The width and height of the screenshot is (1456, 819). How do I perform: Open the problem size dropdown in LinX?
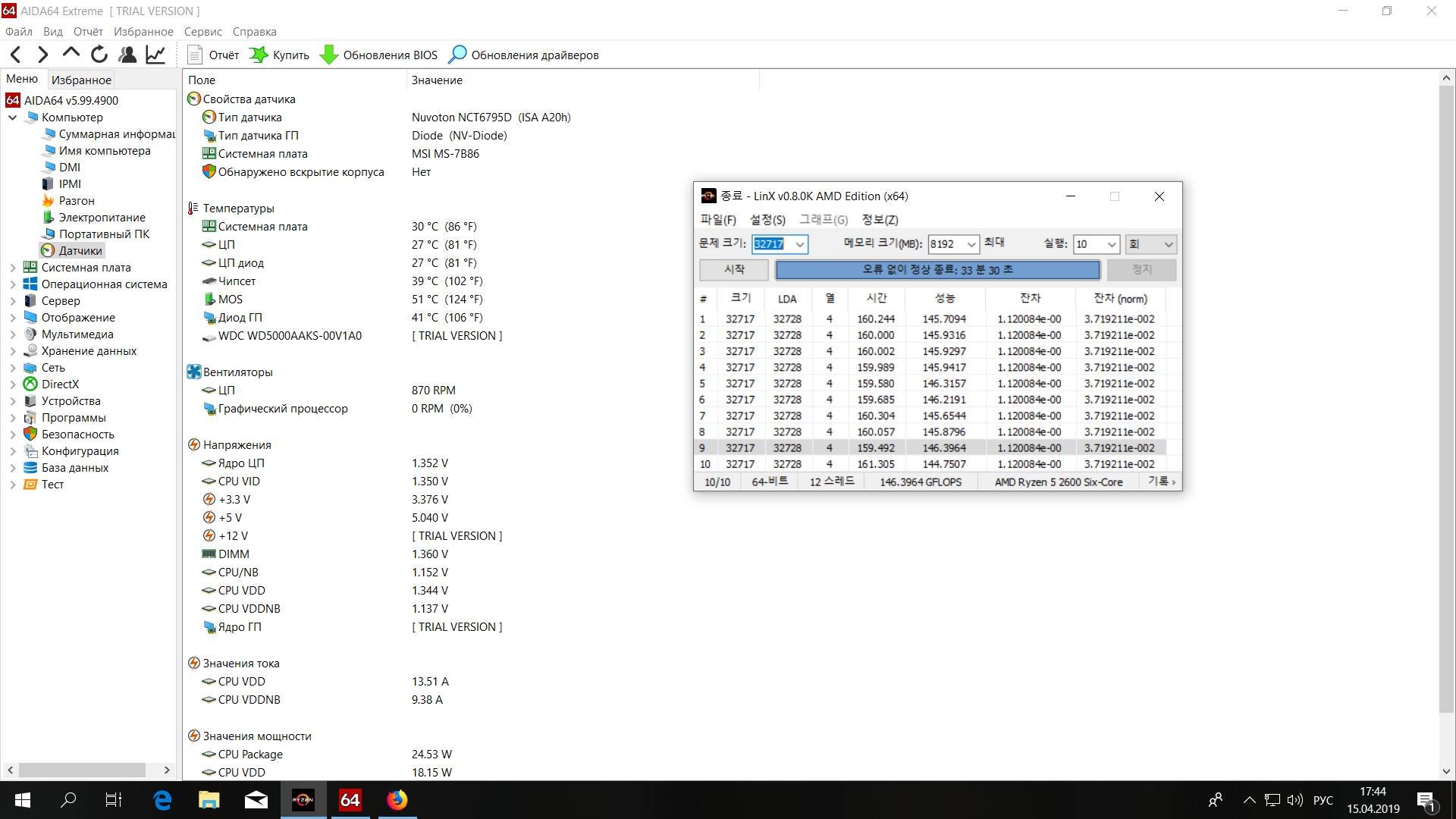(x=799, y=244)
